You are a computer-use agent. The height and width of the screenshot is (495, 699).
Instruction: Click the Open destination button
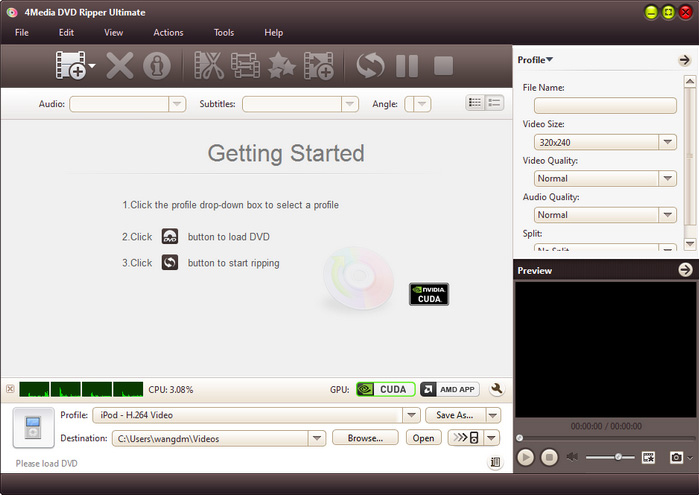click(x=423, y=438)
